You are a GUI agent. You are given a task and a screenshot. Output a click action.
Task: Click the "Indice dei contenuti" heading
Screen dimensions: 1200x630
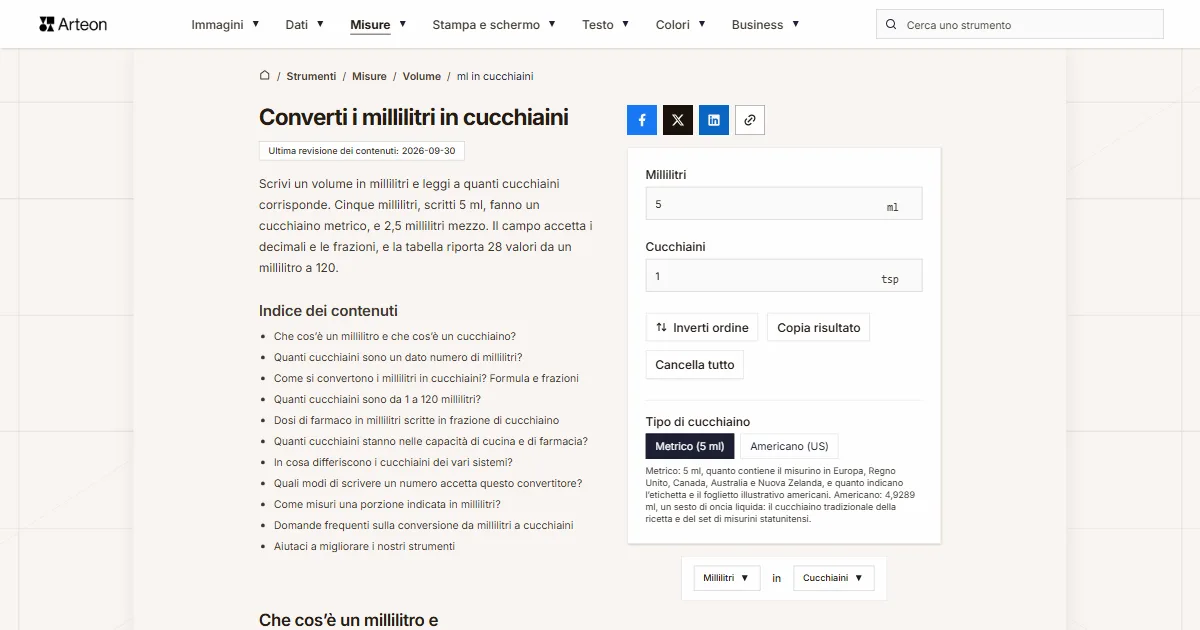328,311
